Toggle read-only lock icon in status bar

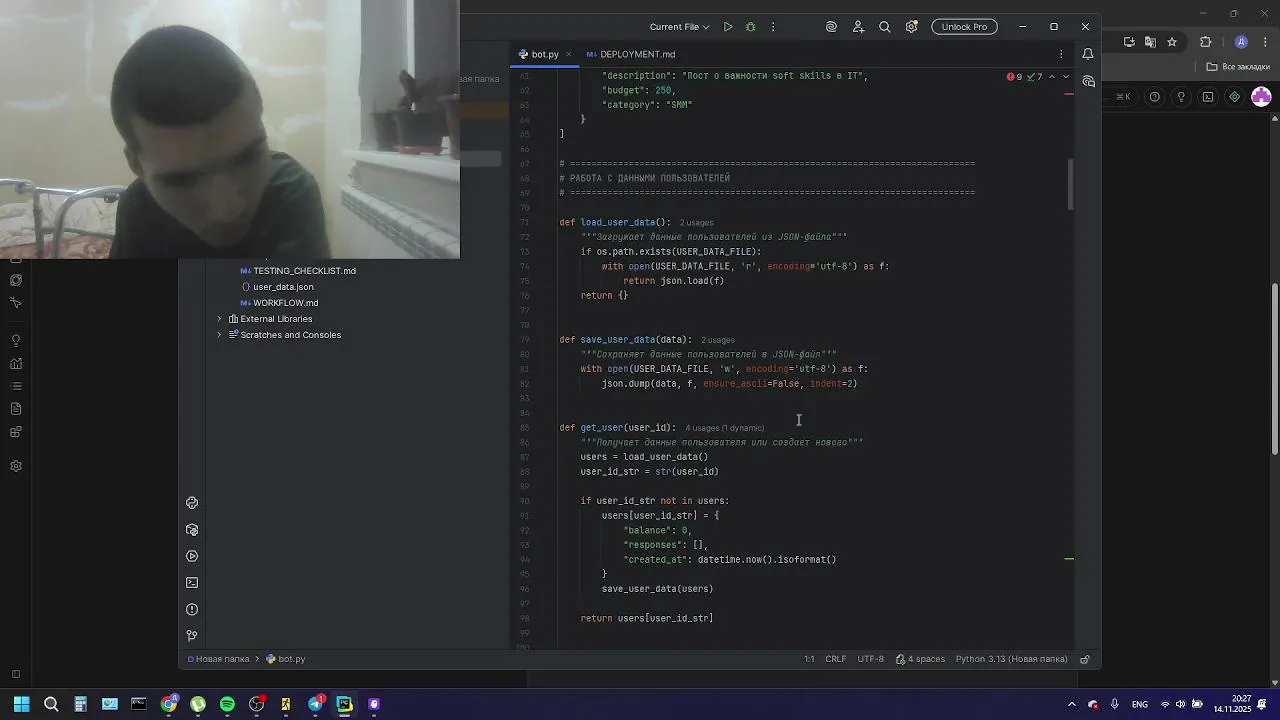[1084, 659]
